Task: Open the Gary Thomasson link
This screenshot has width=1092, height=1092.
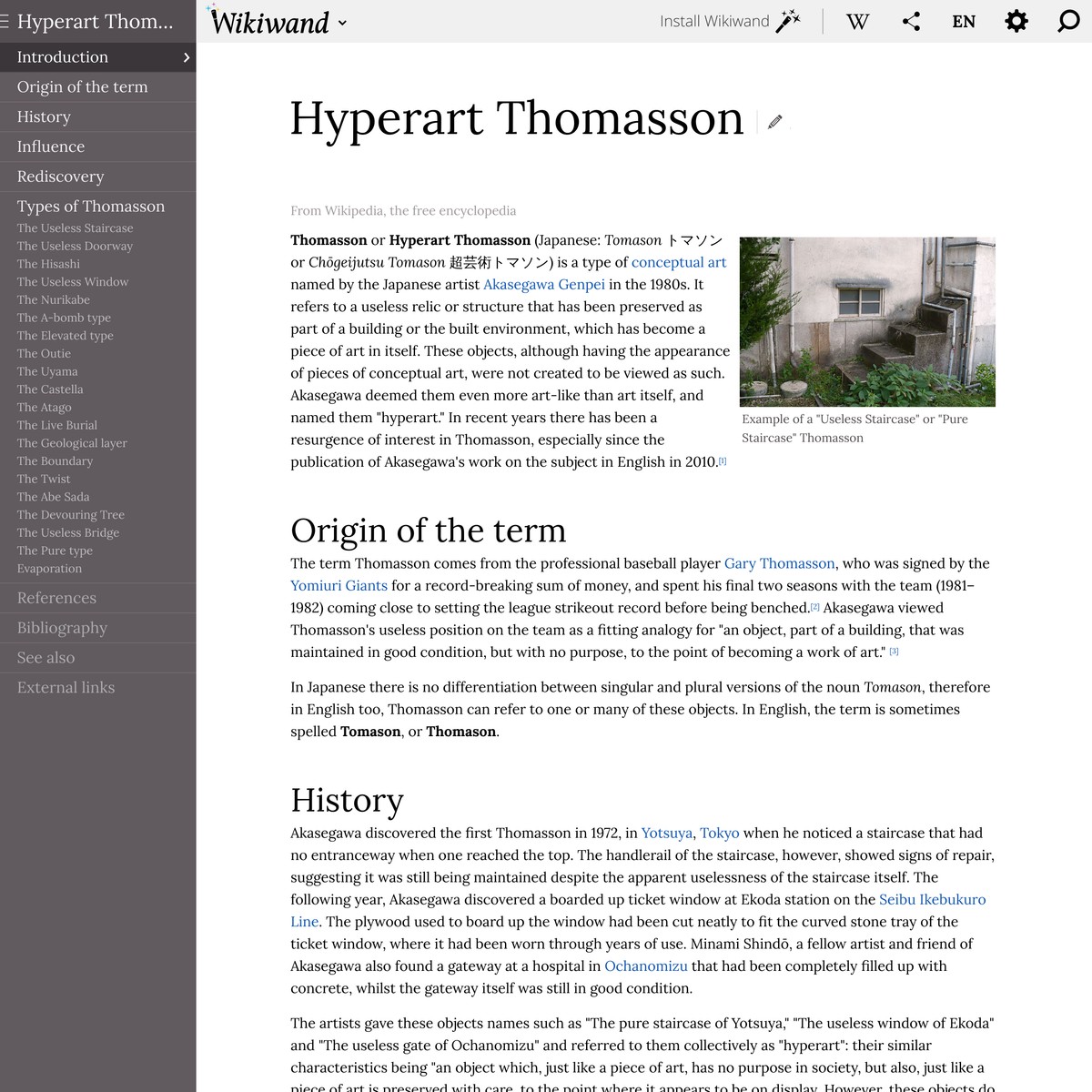Action: [x=779, y=563]
